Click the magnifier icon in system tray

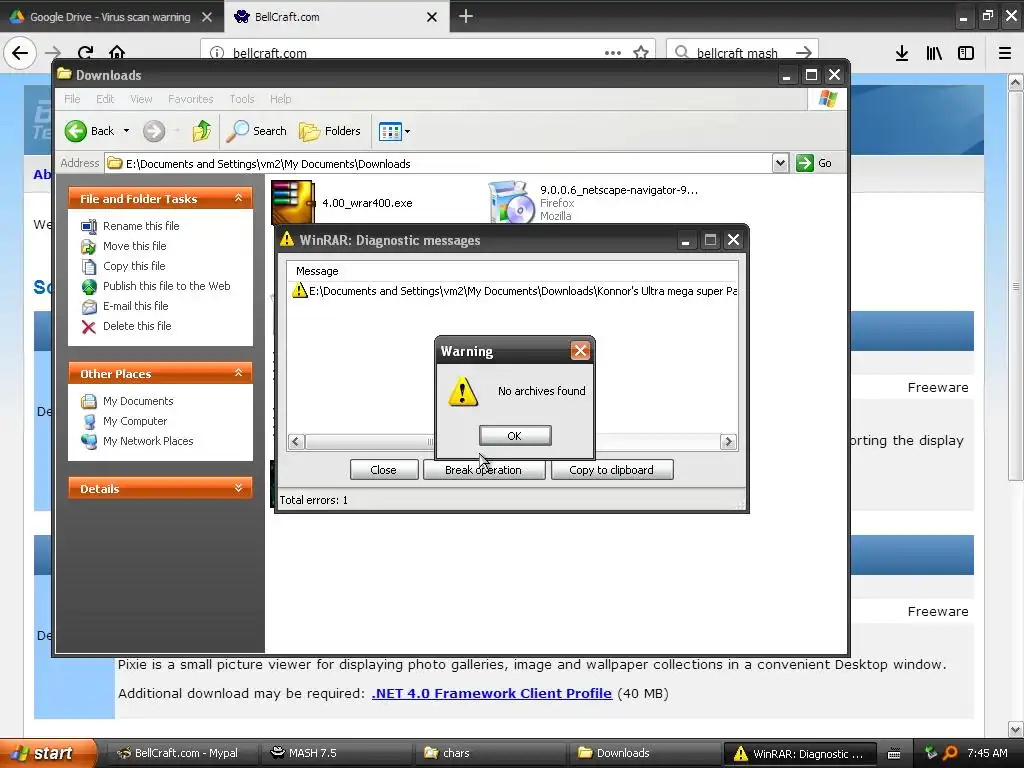(950, 753)
